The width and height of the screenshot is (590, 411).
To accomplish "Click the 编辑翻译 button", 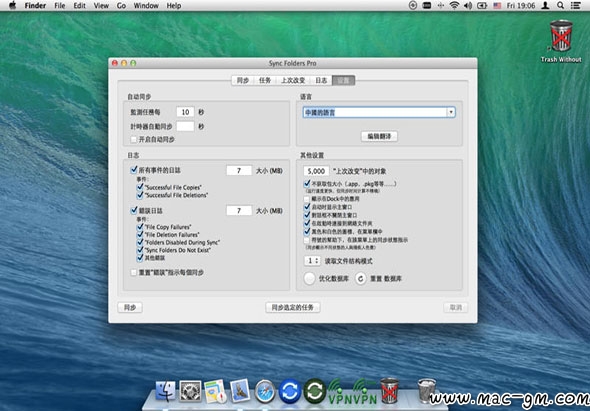I will coord(379,136).
